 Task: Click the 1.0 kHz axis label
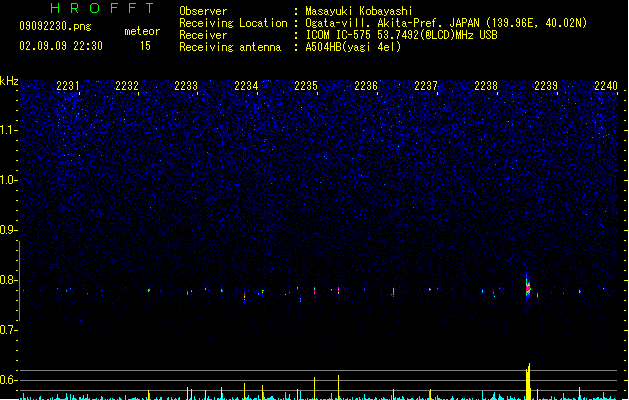click(x=9, y=180)
